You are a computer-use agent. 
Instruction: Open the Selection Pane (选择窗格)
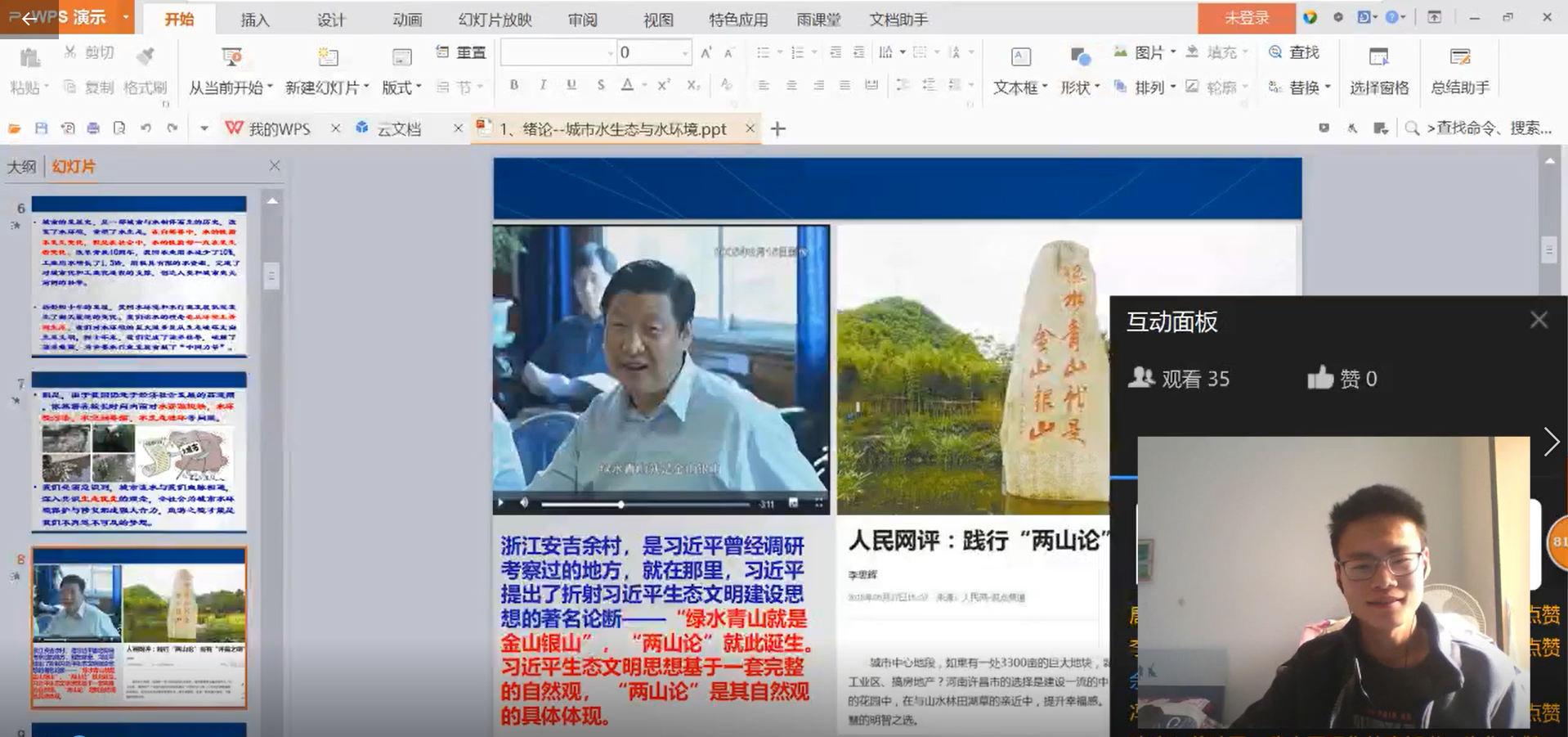pyautogui.click(x=1379, y=70)
